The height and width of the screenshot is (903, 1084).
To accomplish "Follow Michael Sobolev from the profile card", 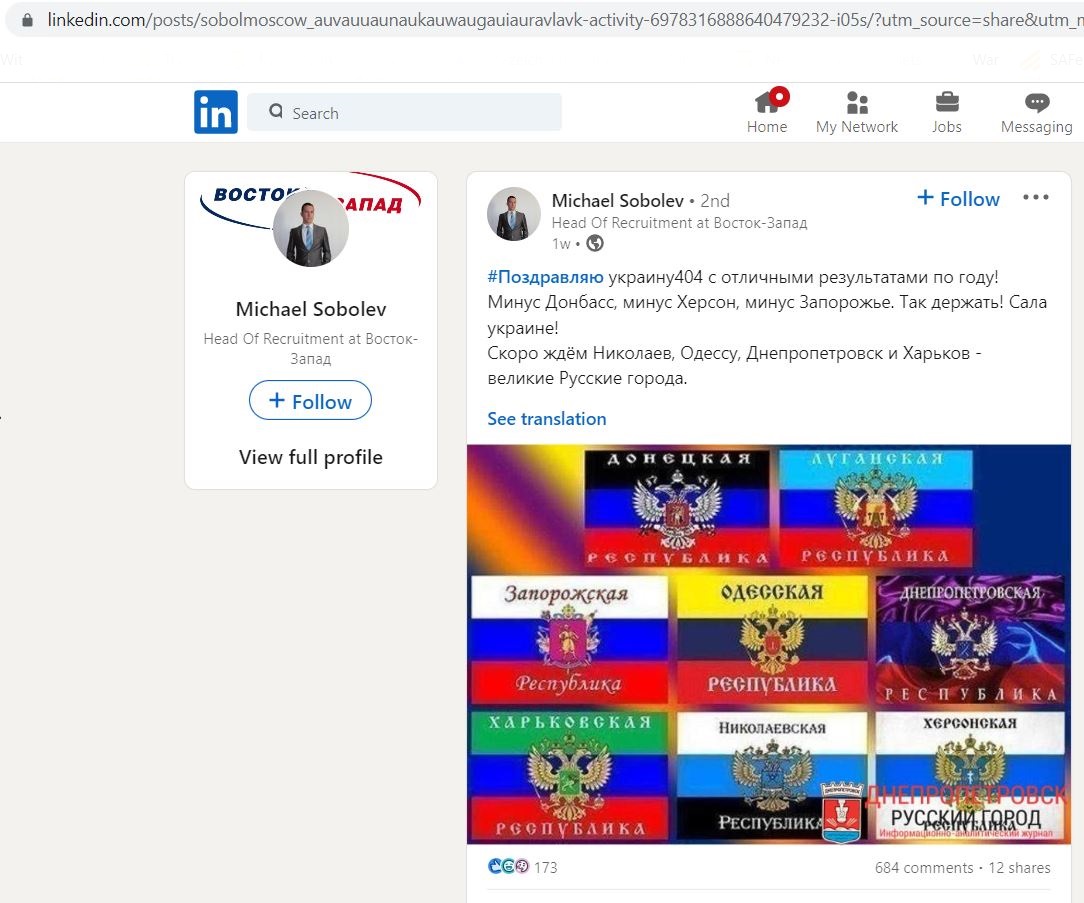I will point(310,400).
